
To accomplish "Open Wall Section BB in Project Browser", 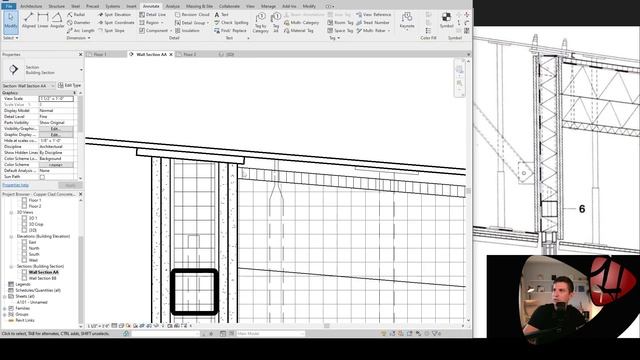I will coord(42,278).
